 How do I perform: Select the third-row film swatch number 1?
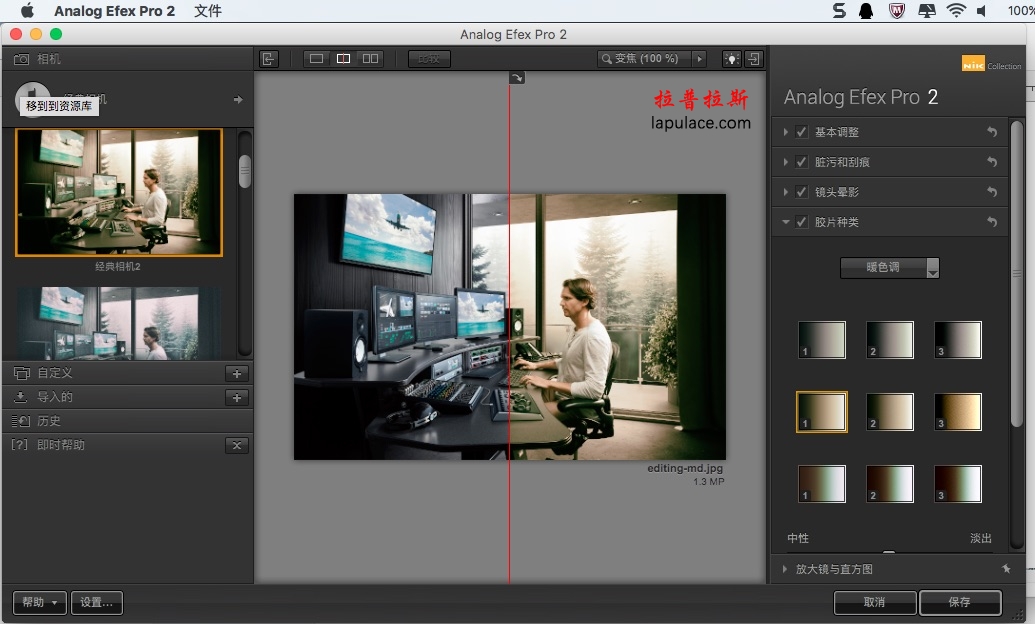pos(822,484)
